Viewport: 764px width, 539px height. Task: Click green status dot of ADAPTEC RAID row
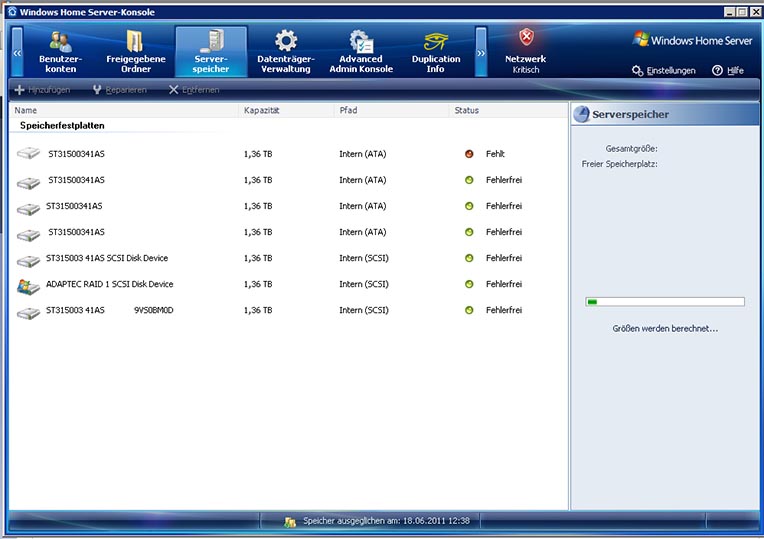(469, 284)
